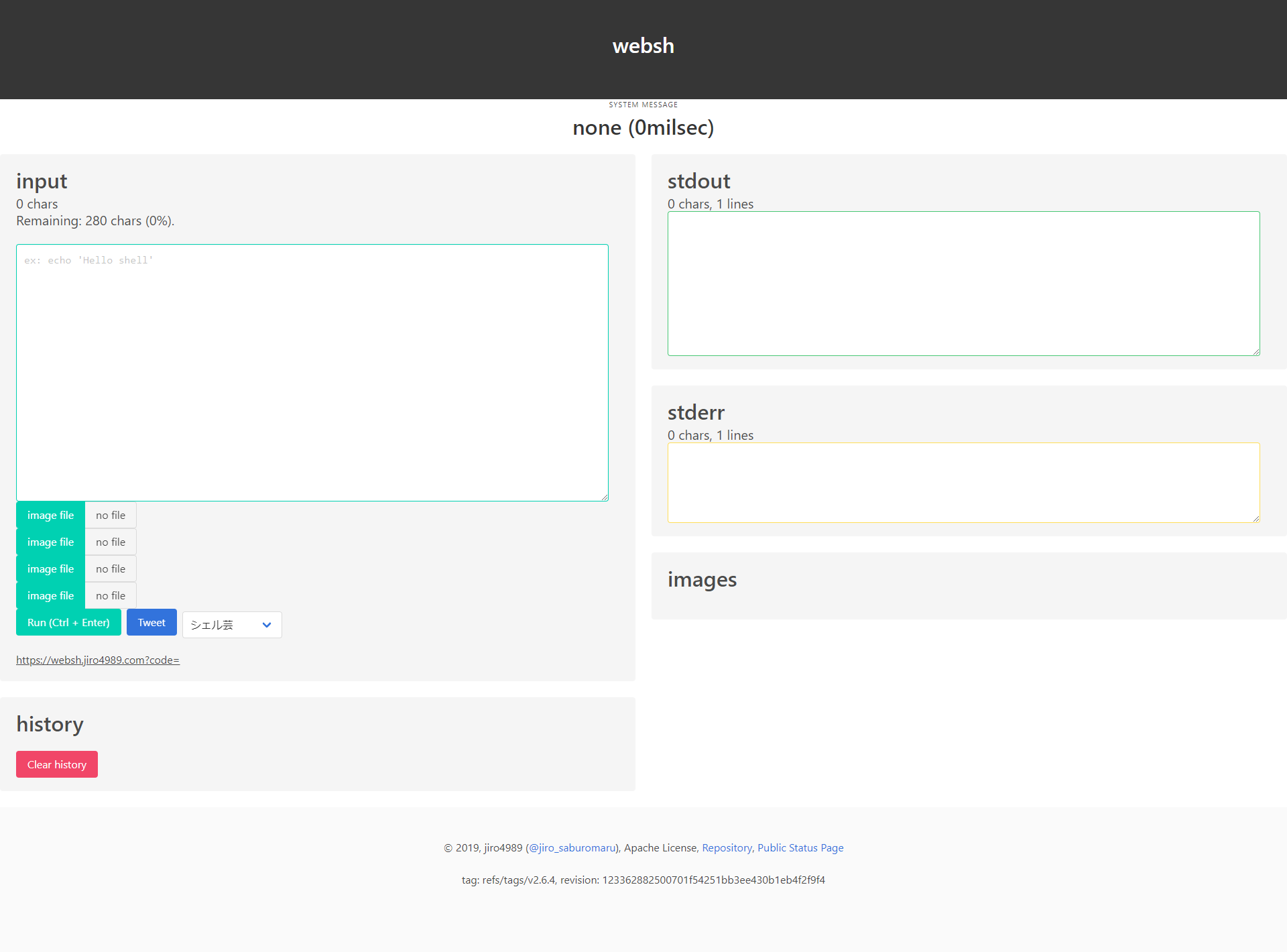Click the third image file upload button
Image resolution: width=1287 pixels, height=952 pixels.
coord(50,569)
